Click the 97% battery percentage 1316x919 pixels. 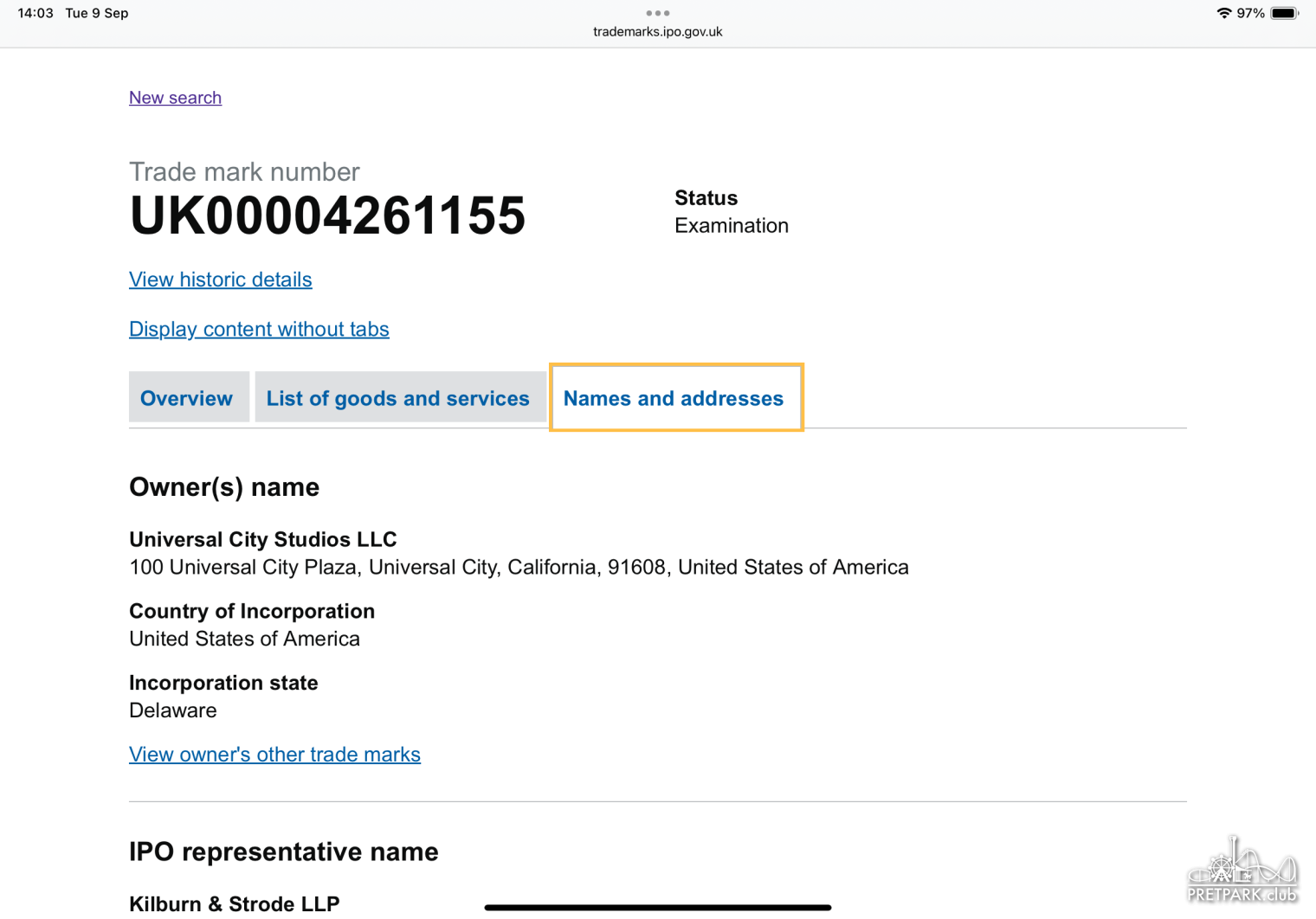[x=1250, y=13]
